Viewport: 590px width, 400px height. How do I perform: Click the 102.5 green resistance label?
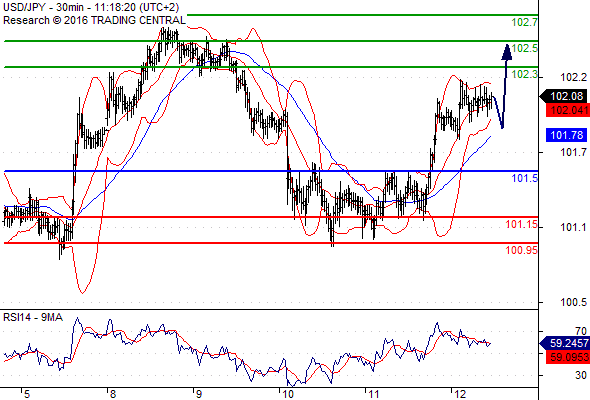pyautogui.click(x=525, y=48)
